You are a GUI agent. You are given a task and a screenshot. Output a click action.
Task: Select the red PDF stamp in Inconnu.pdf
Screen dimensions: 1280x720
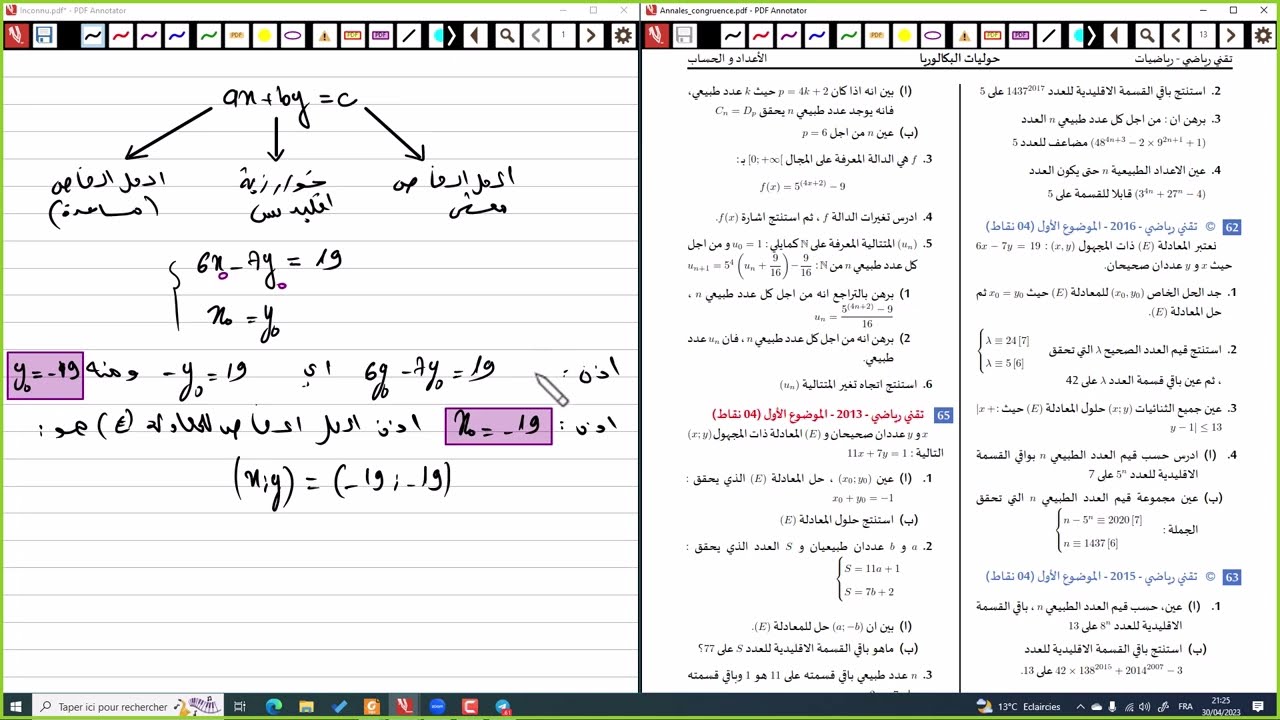point(352,36)
